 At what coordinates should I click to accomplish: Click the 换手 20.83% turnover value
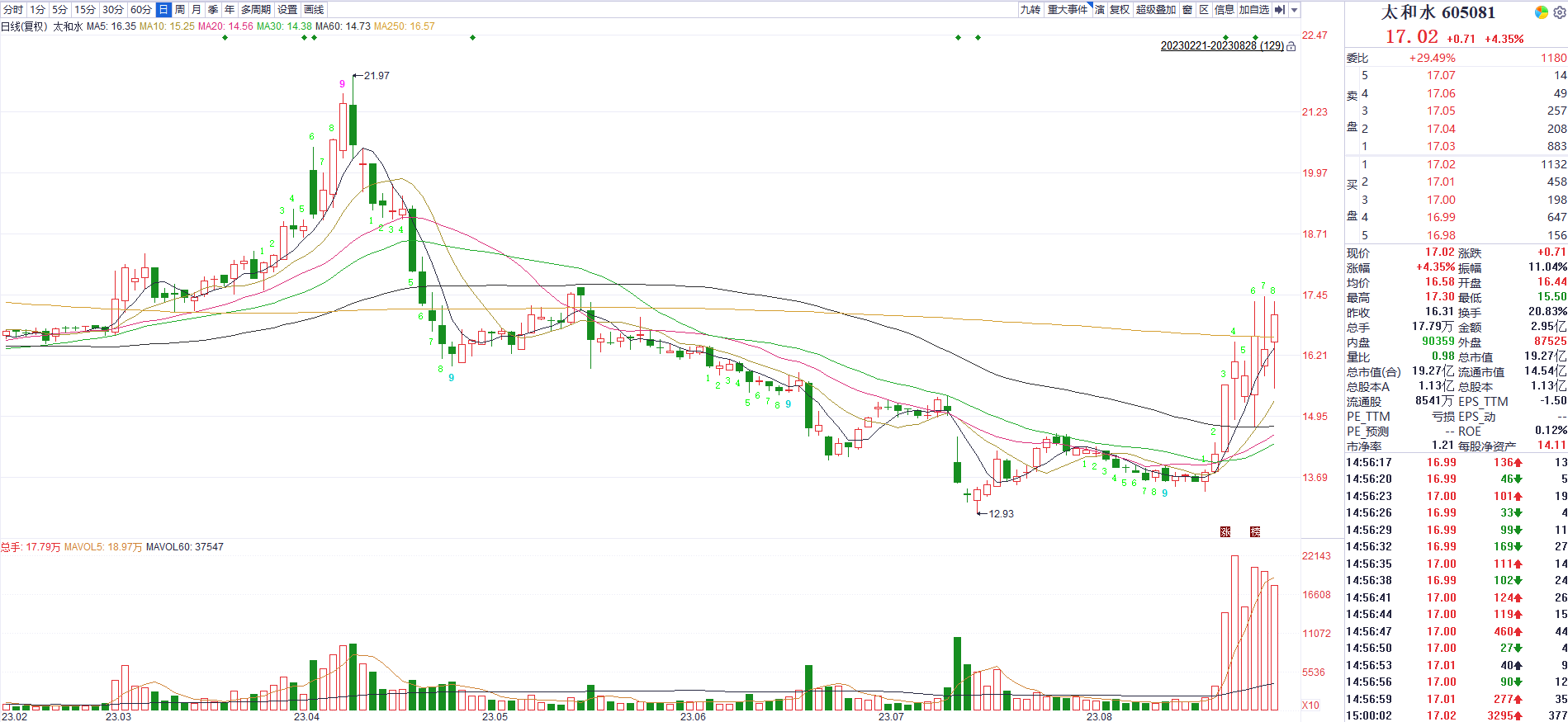pyautogui.click(x=1547, y=311)
